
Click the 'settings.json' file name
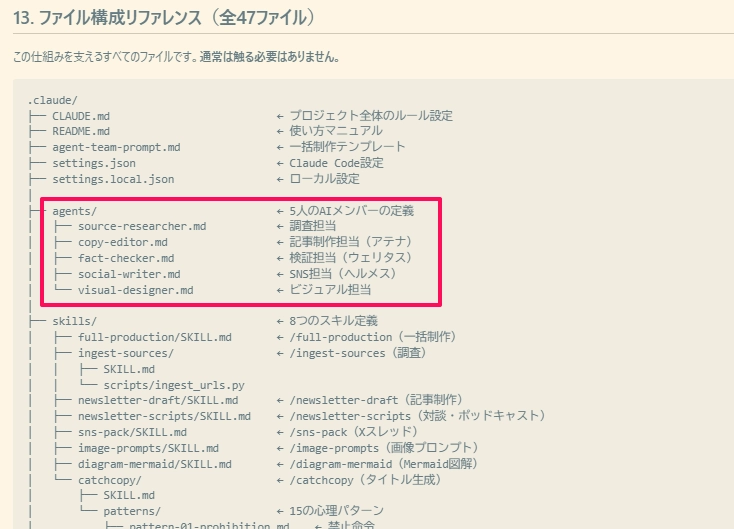tap(94, 163)
